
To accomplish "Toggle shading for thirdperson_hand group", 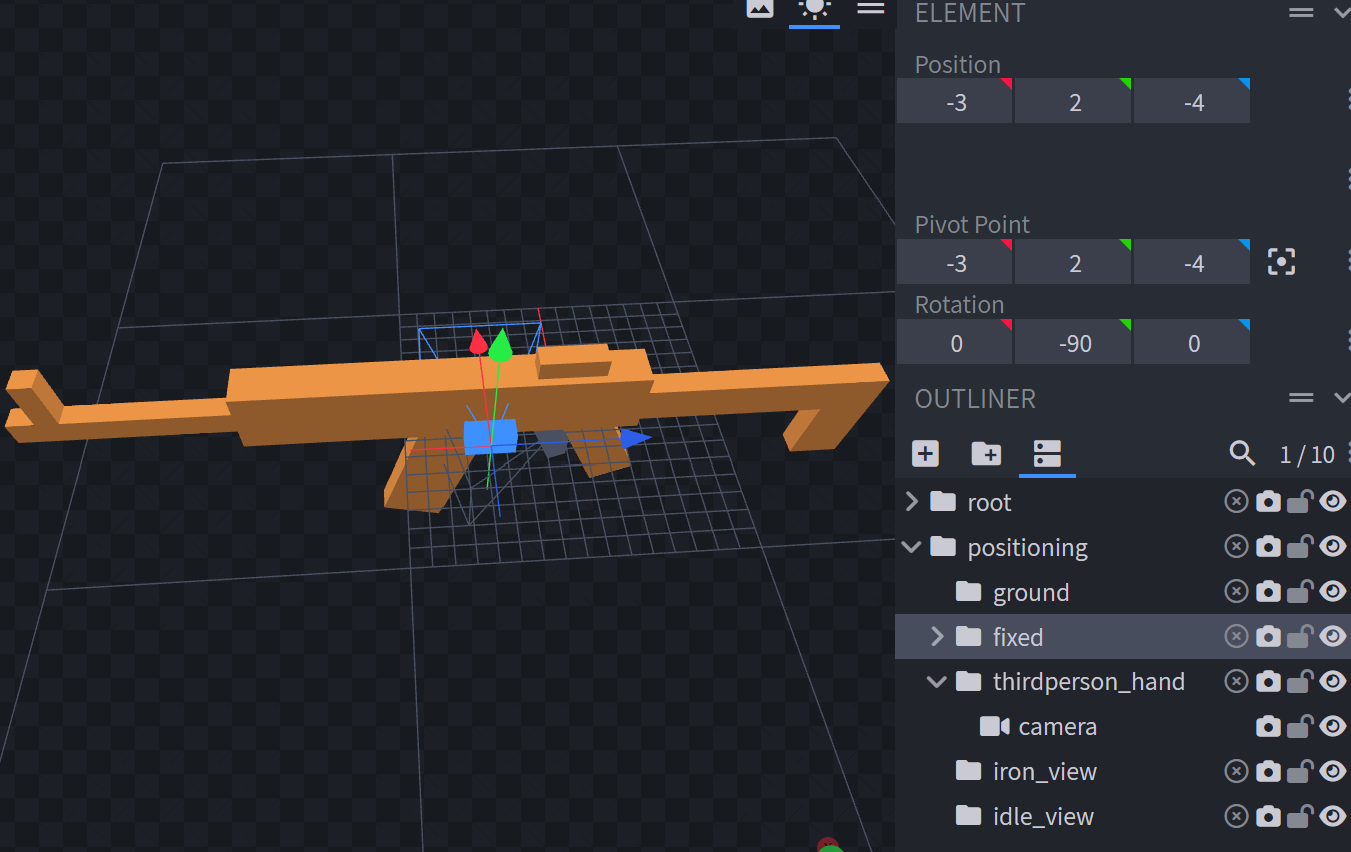I will [1268, 681].
